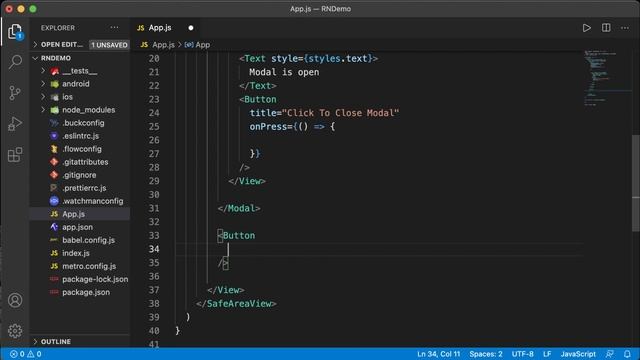This screenshot has height=360, width=640.
Task: Open the Extensions view
Action: click(x=15, y=155)
